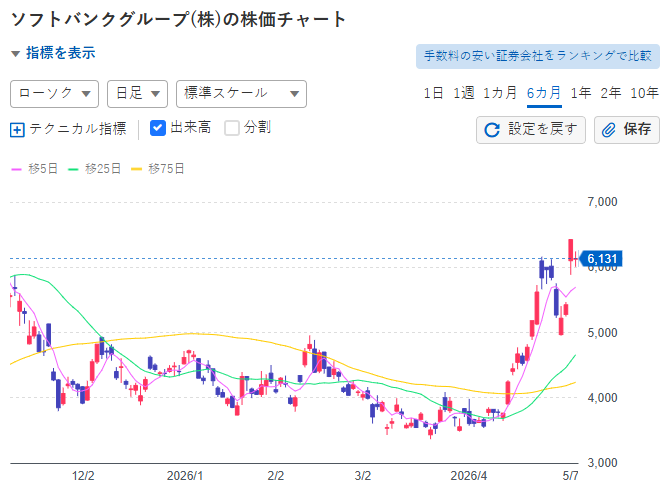Select the 1週 period tab
The height and width of the screenshot is (493, 671).
(x=463, y=93)
